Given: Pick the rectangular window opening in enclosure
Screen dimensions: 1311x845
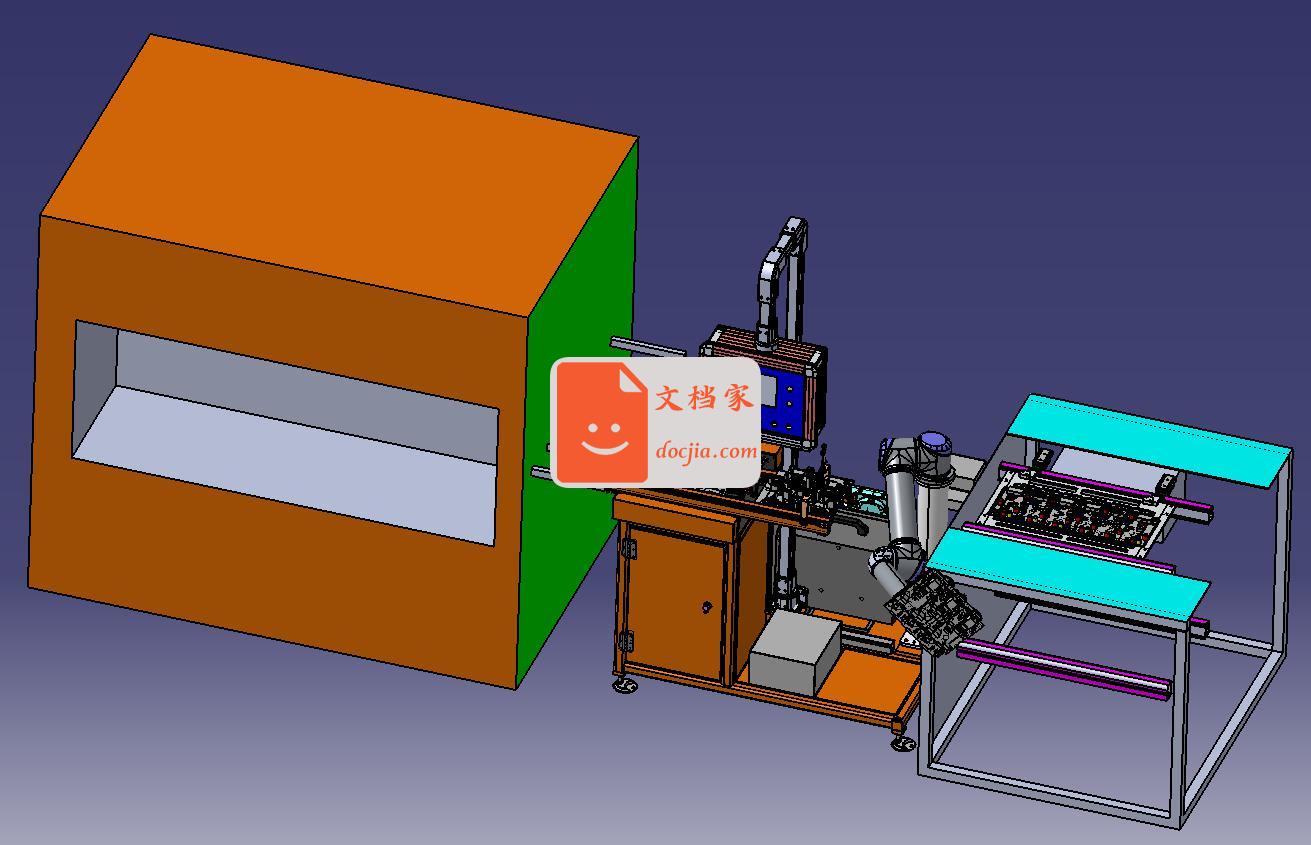Looking at the screenshot, I should pyautogui.click(x=285, y=433).
